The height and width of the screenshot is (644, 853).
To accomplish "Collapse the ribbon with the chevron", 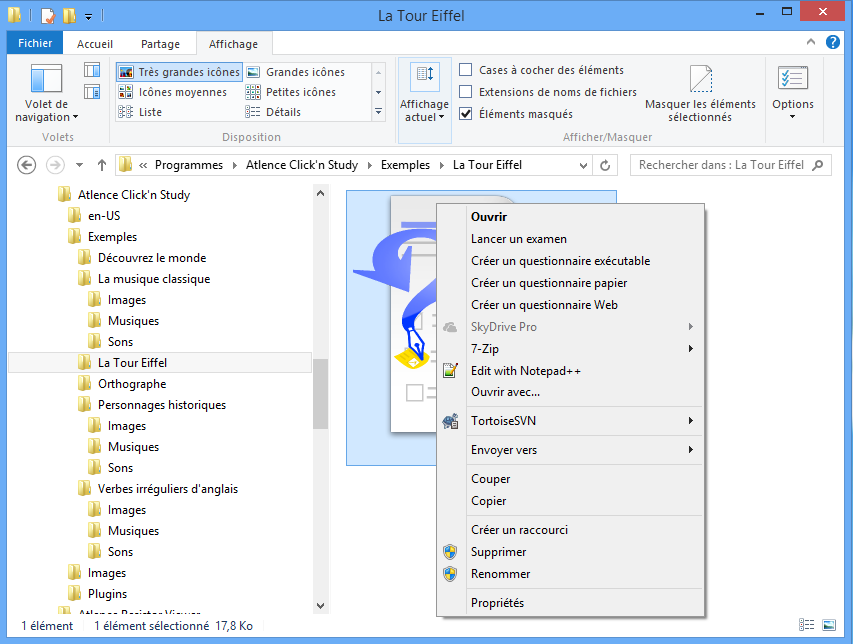I will click(x=811, y=42).
